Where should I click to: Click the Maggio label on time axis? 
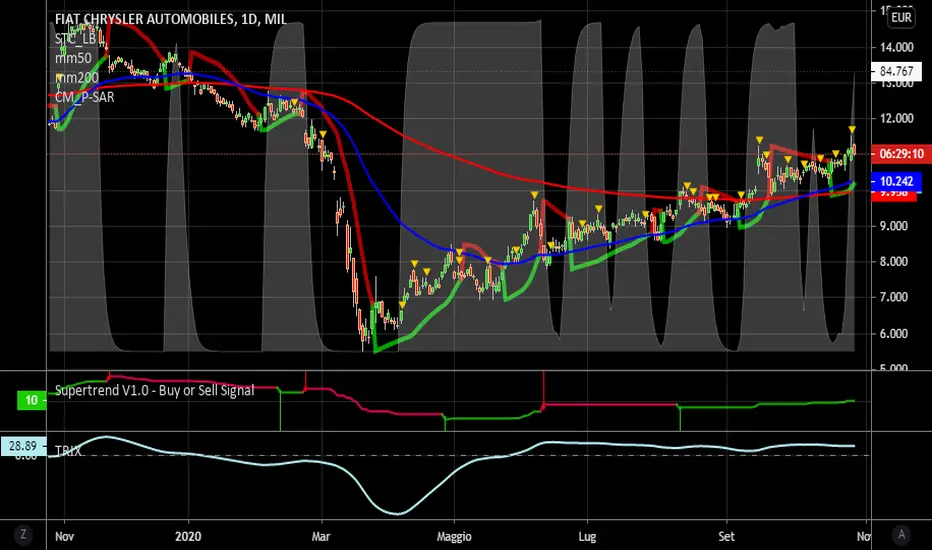pyautogui.click(x=454, y=536)
